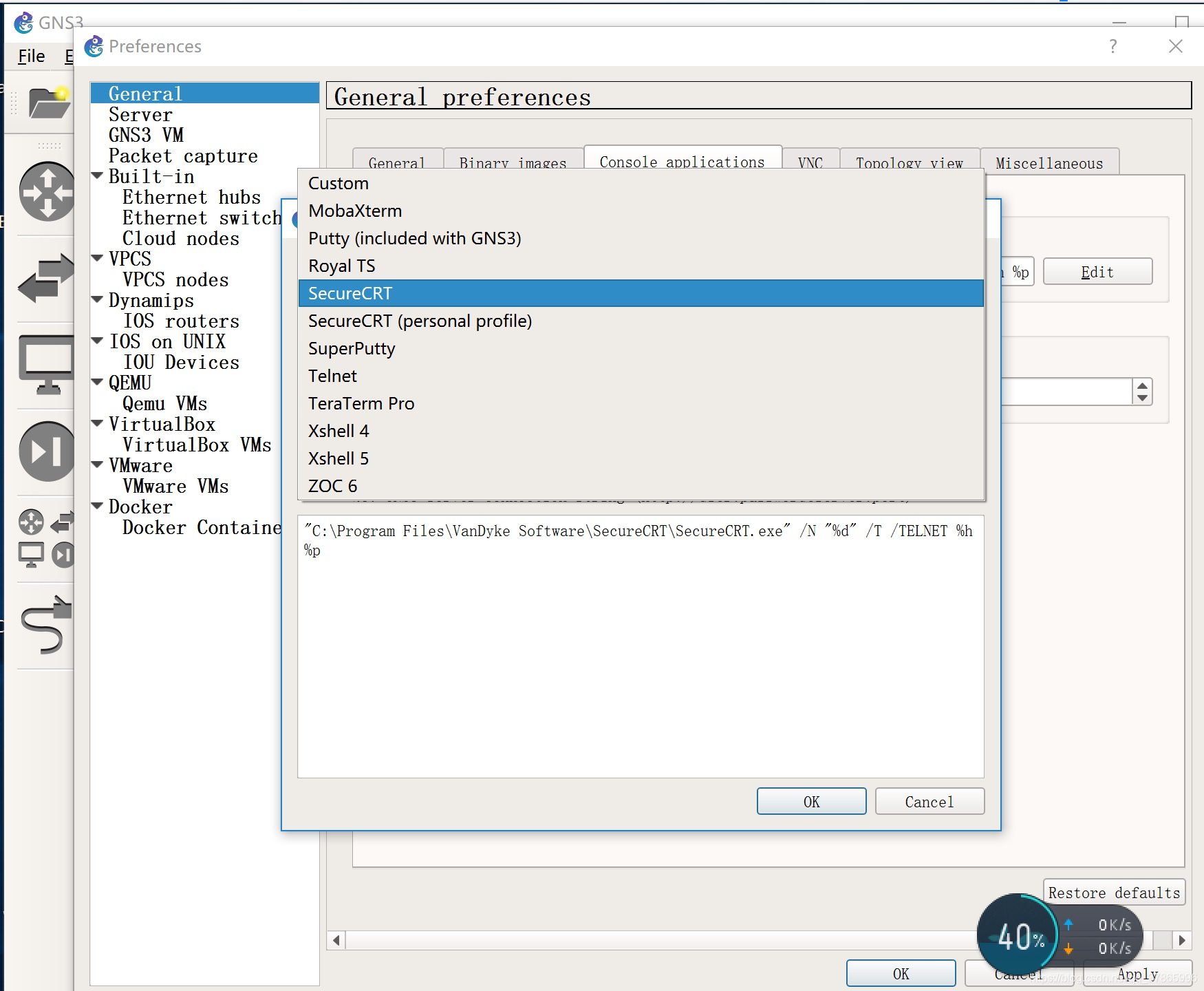Screen dimensions: 1204x991
Task: Increase the spinbox value with up arrow
Action: click(1142, 385)
